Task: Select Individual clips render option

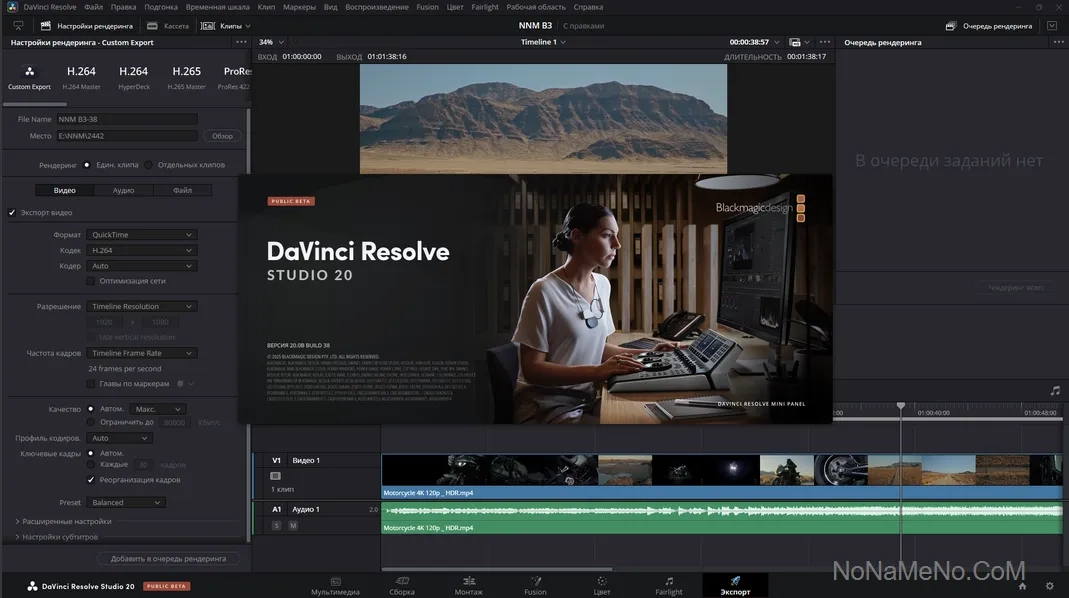Action: (149, 165)
